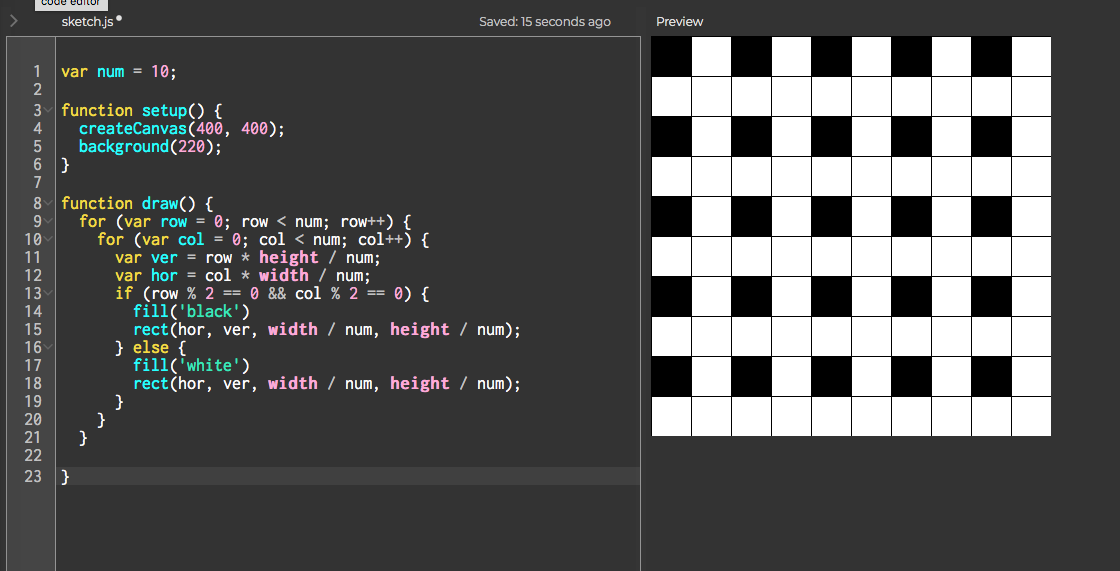The image size is (1120, 571).
Task: Collapse the draw function fold arrow on line 8
Action: click(x=48, y=203)
